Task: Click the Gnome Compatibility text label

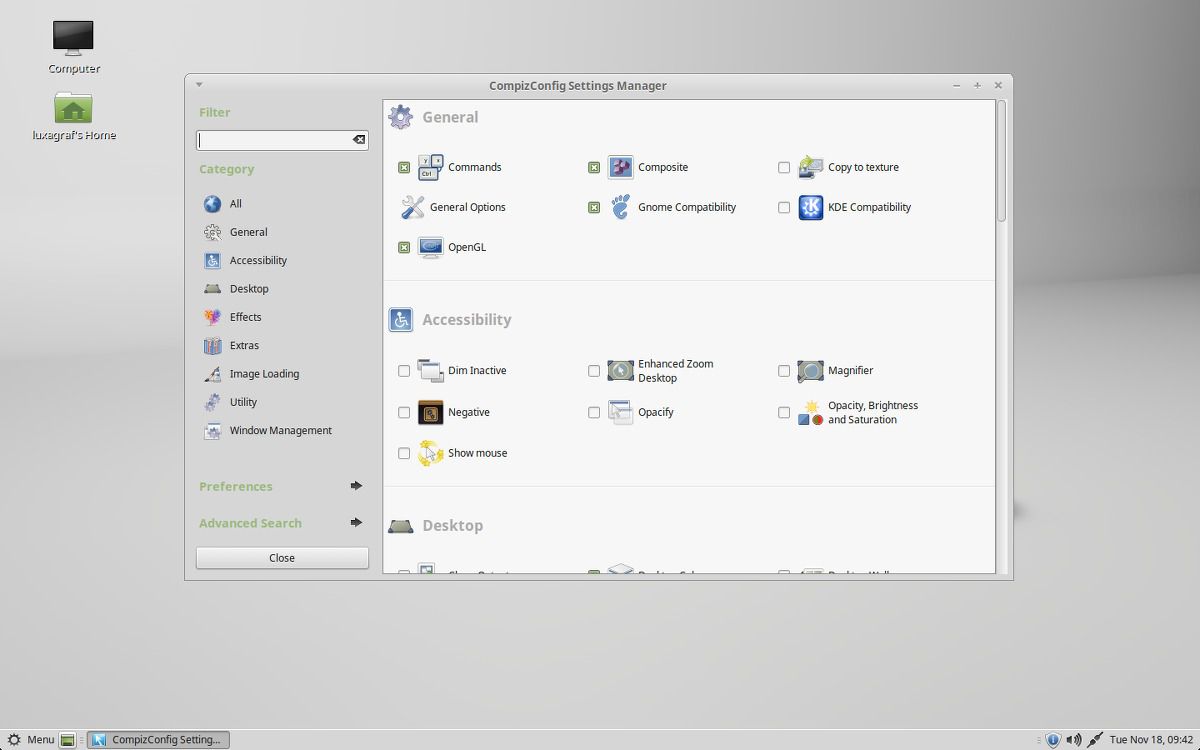Action: tap(687, 207)
